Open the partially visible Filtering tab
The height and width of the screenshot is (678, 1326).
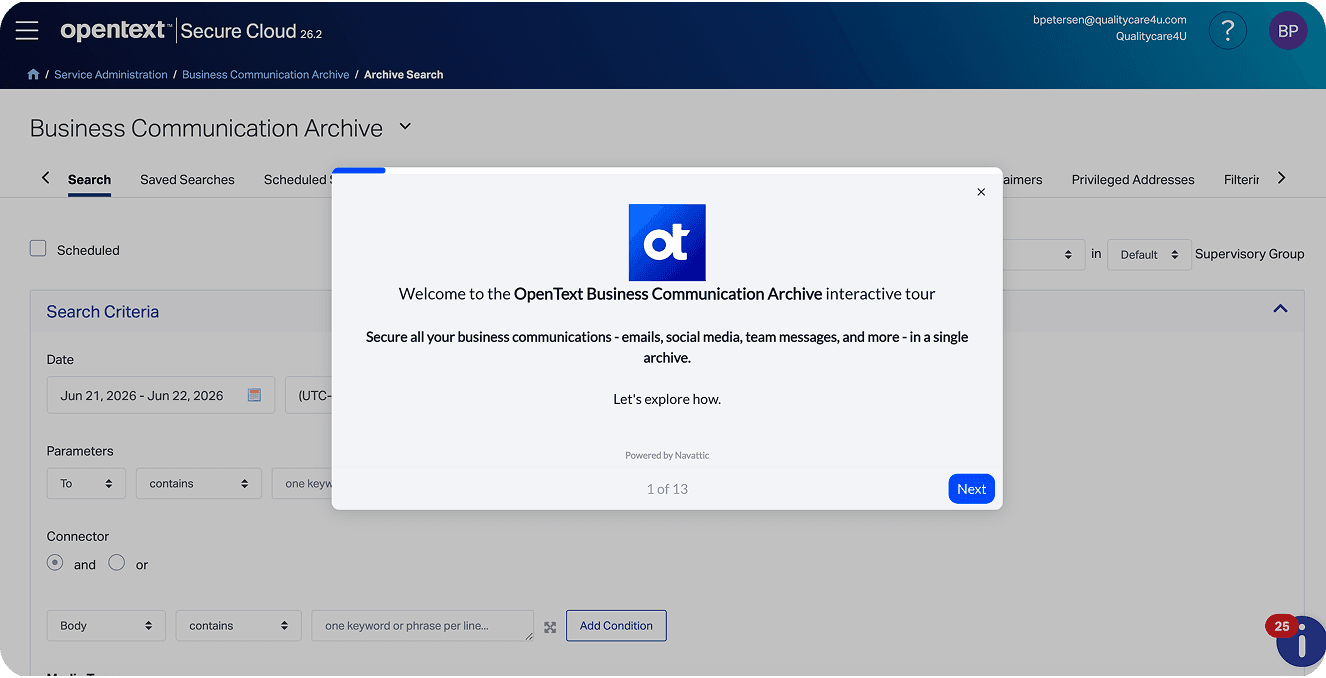(1241, 180)
